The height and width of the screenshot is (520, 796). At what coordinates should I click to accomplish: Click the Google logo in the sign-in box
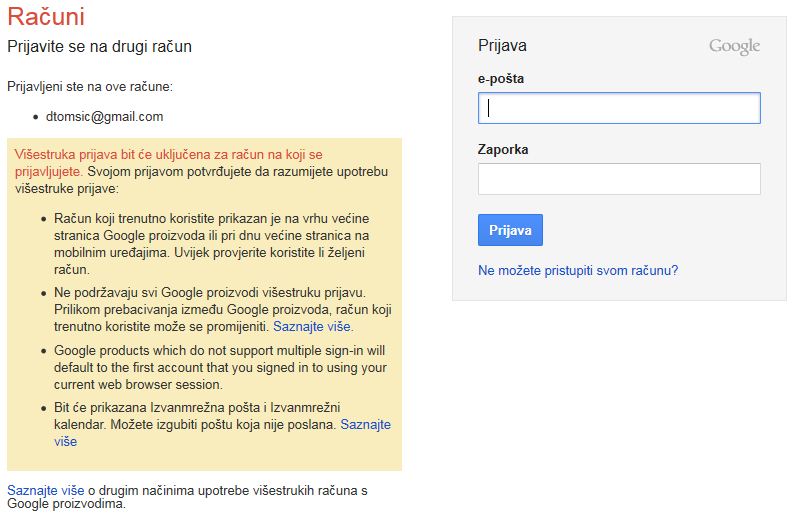tap(734, 46)
